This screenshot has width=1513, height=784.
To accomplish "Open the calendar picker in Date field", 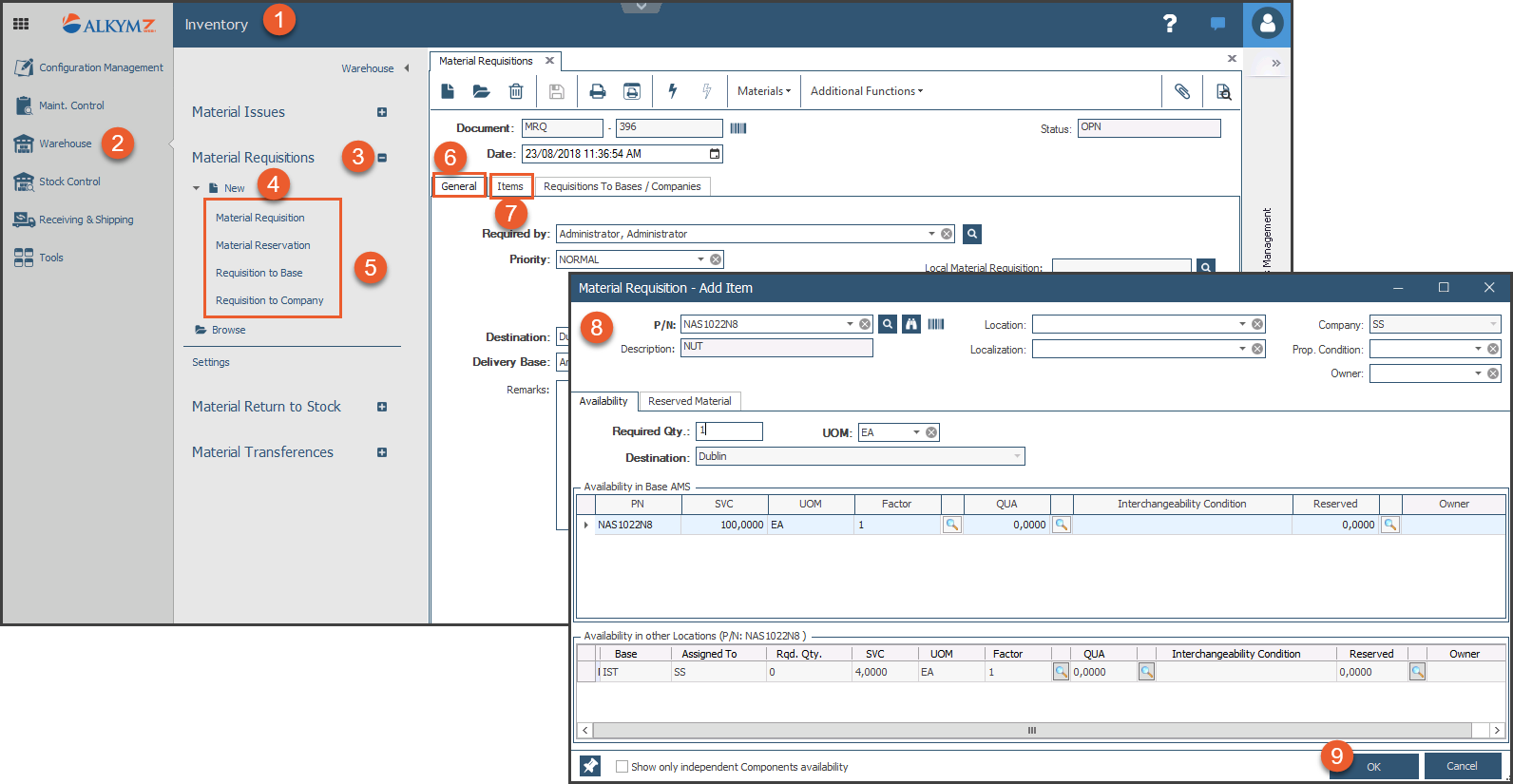I will (x=715, y=153).
